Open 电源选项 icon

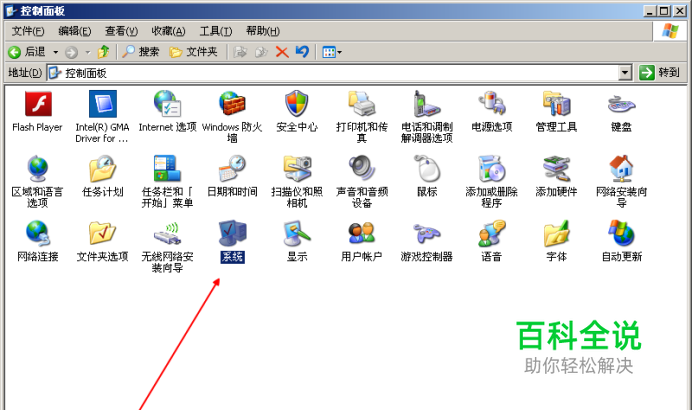(x=492, y=104)
